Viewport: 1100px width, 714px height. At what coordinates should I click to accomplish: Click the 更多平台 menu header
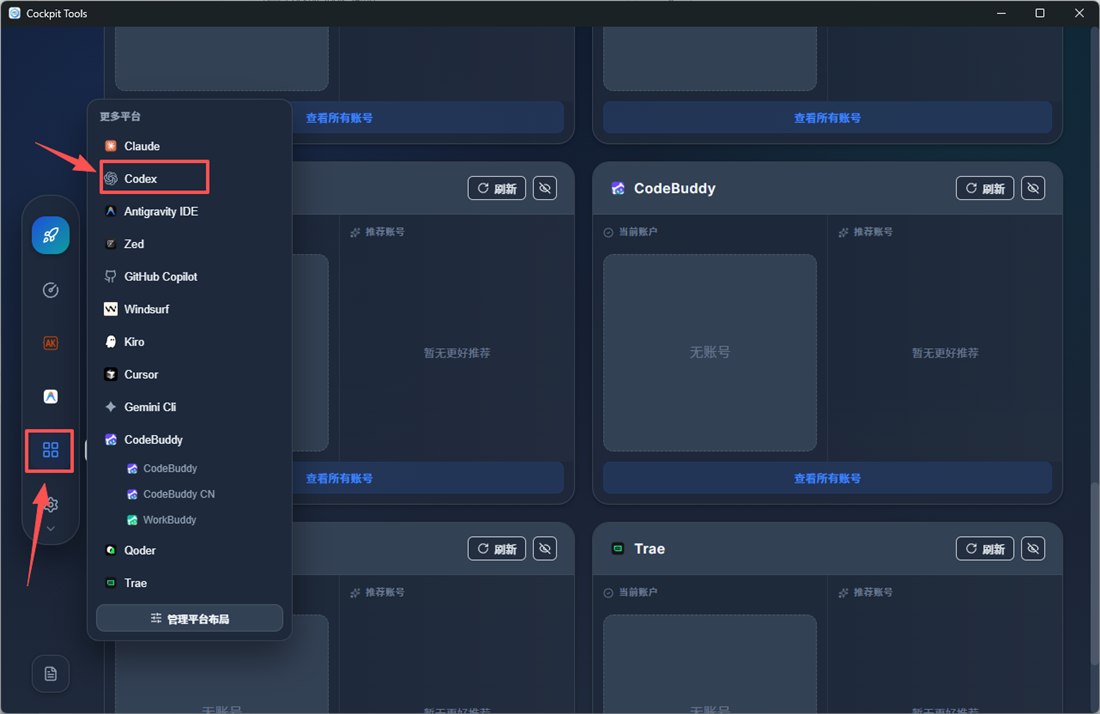(x=120, y=116)
